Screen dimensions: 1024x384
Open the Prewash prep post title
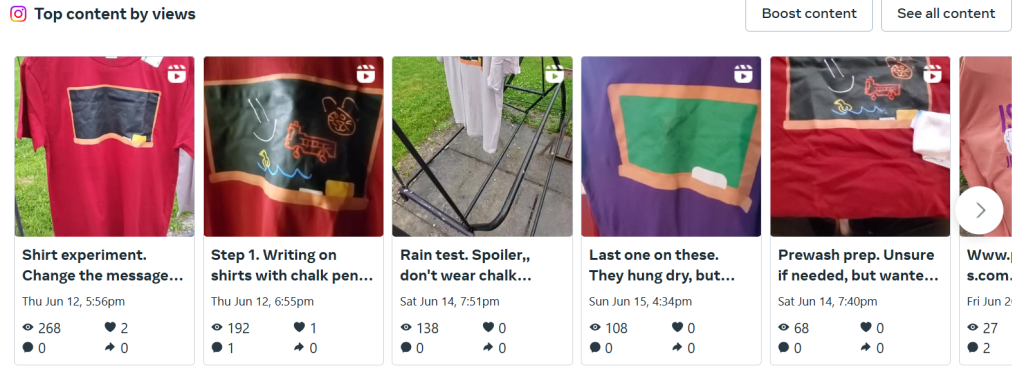coord(856,265)
